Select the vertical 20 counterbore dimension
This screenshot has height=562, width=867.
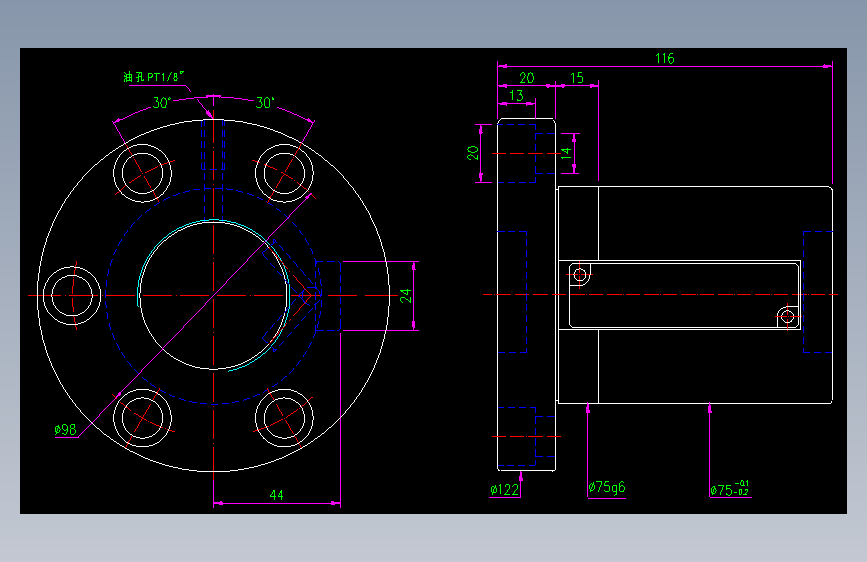(473, 153)
